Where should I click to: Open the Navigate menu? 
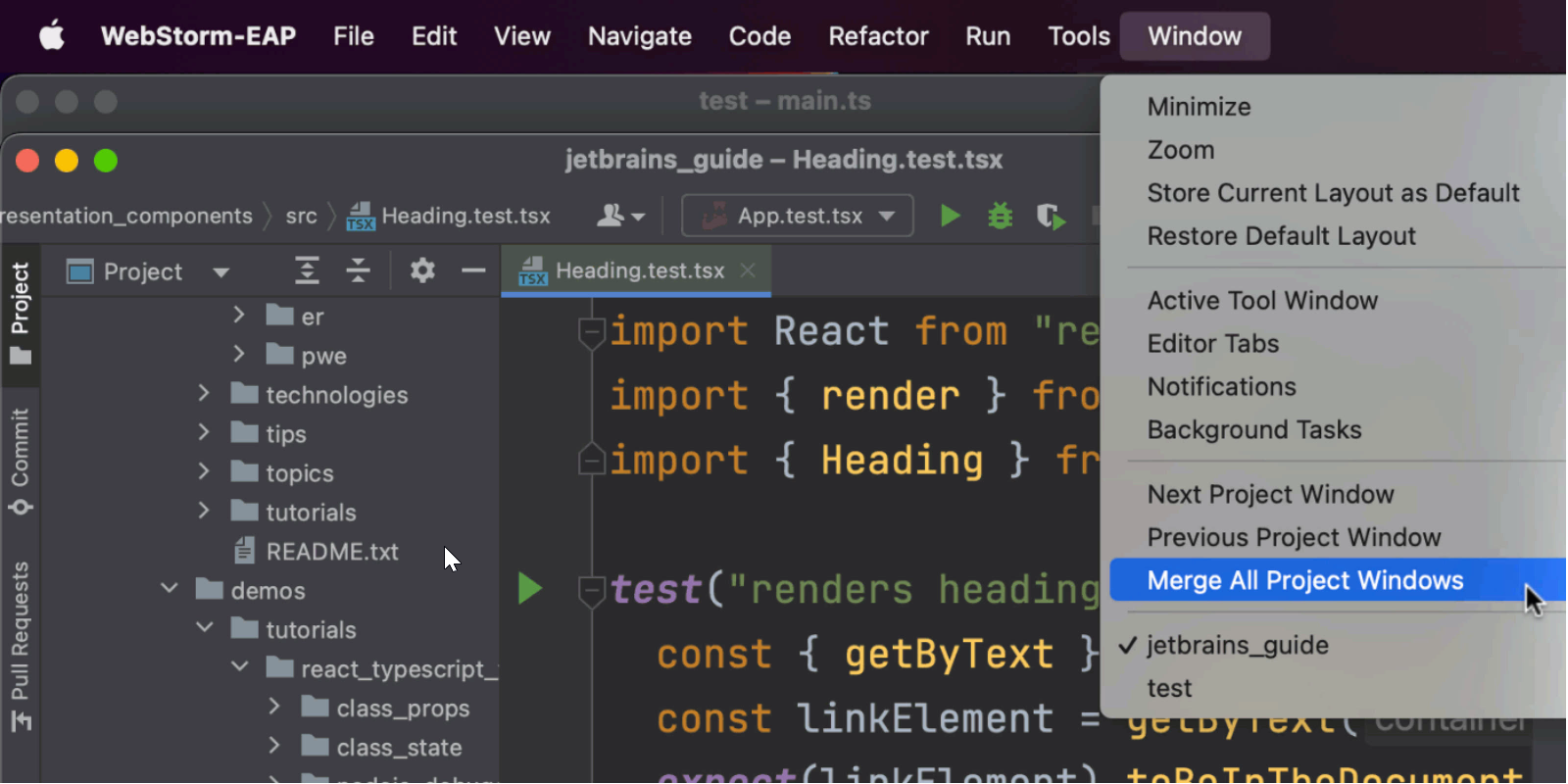pyautogui.click(x=640, y=36)
